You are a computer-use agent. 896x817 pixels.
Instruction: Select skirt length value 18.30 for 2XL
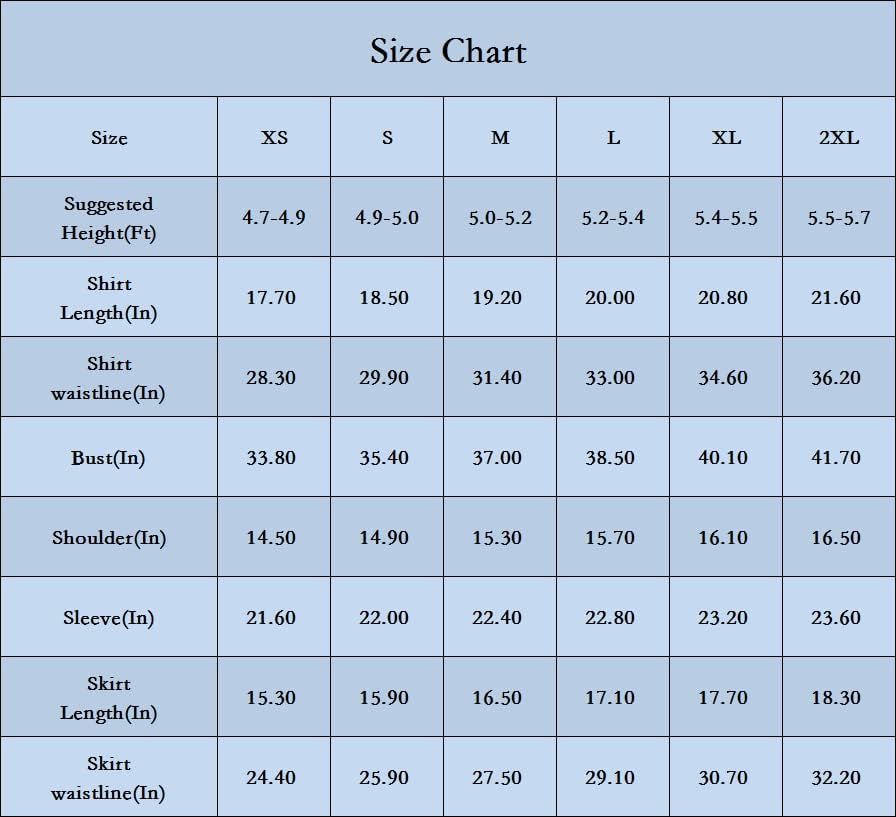pyautogui.click(x=836, y=698)
